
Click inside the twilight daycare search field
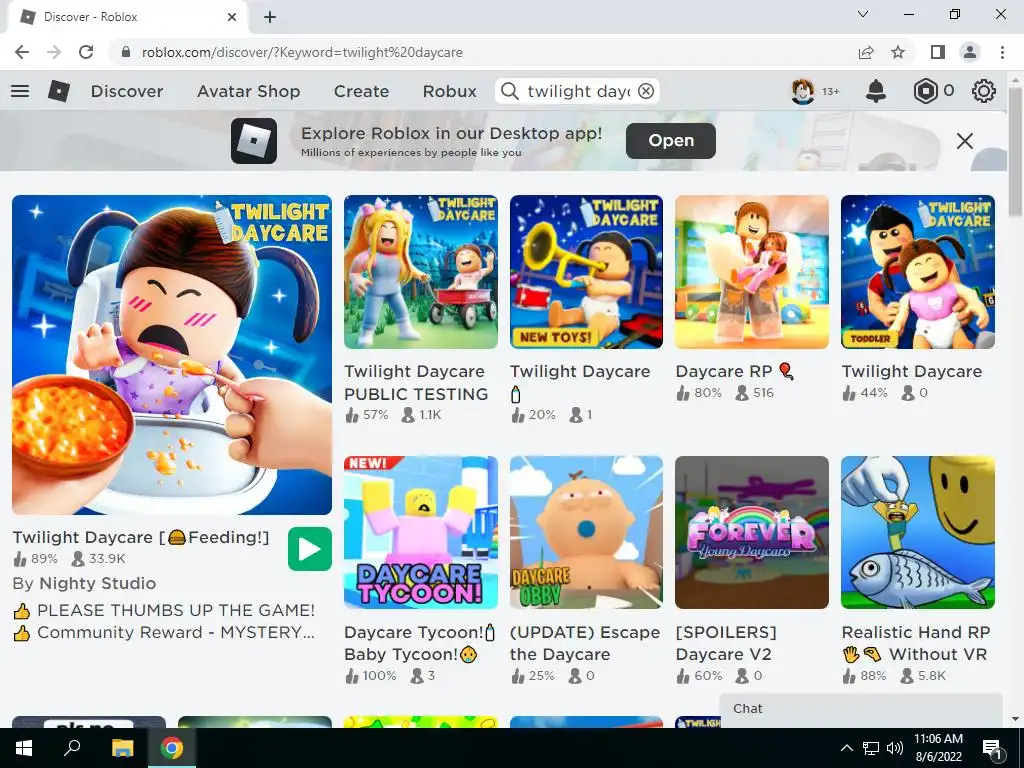pos(578,91)
